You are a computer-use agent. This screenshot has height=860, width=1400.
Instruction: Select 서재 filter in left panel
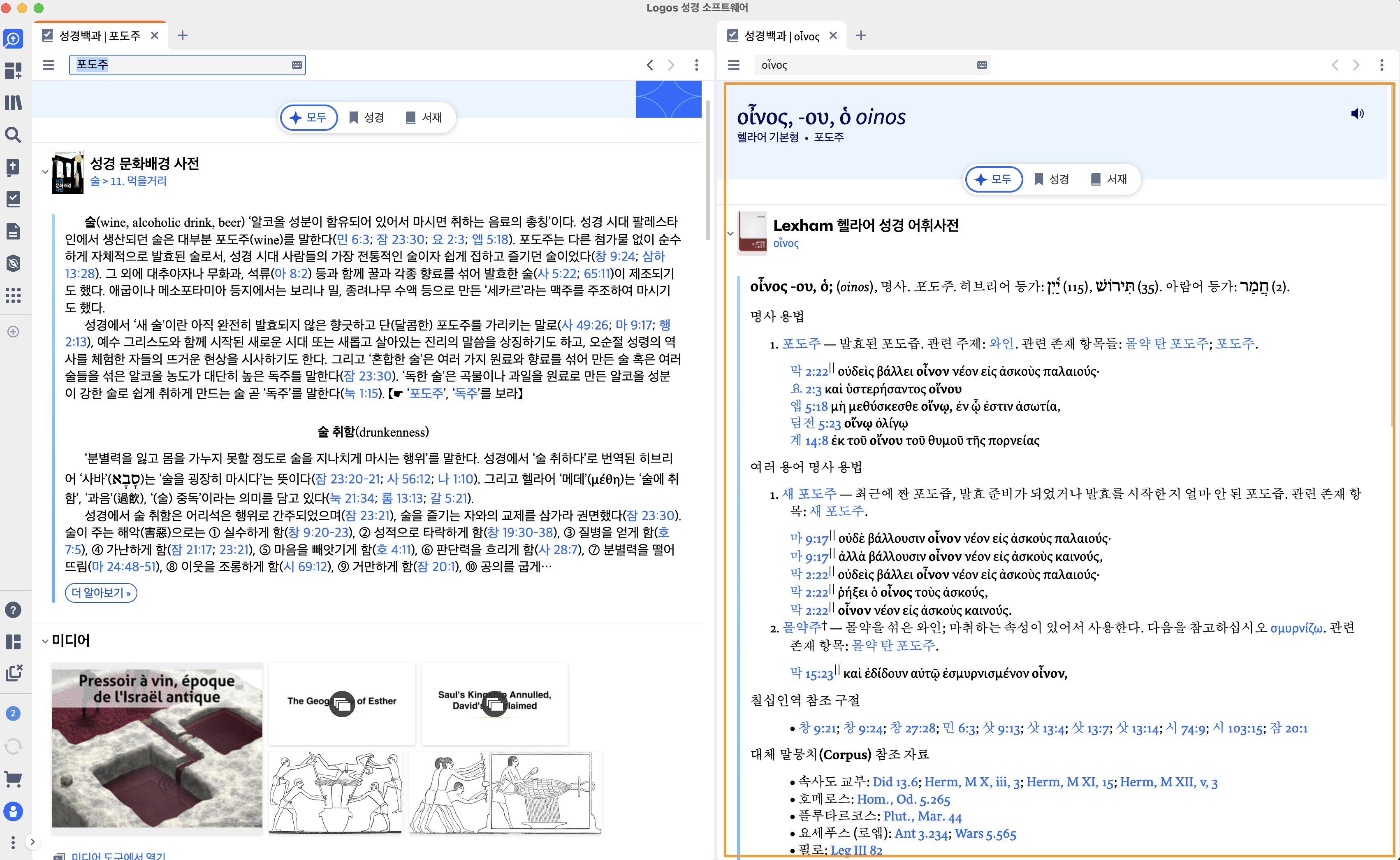pyautogui.click(x=424, y=118)
